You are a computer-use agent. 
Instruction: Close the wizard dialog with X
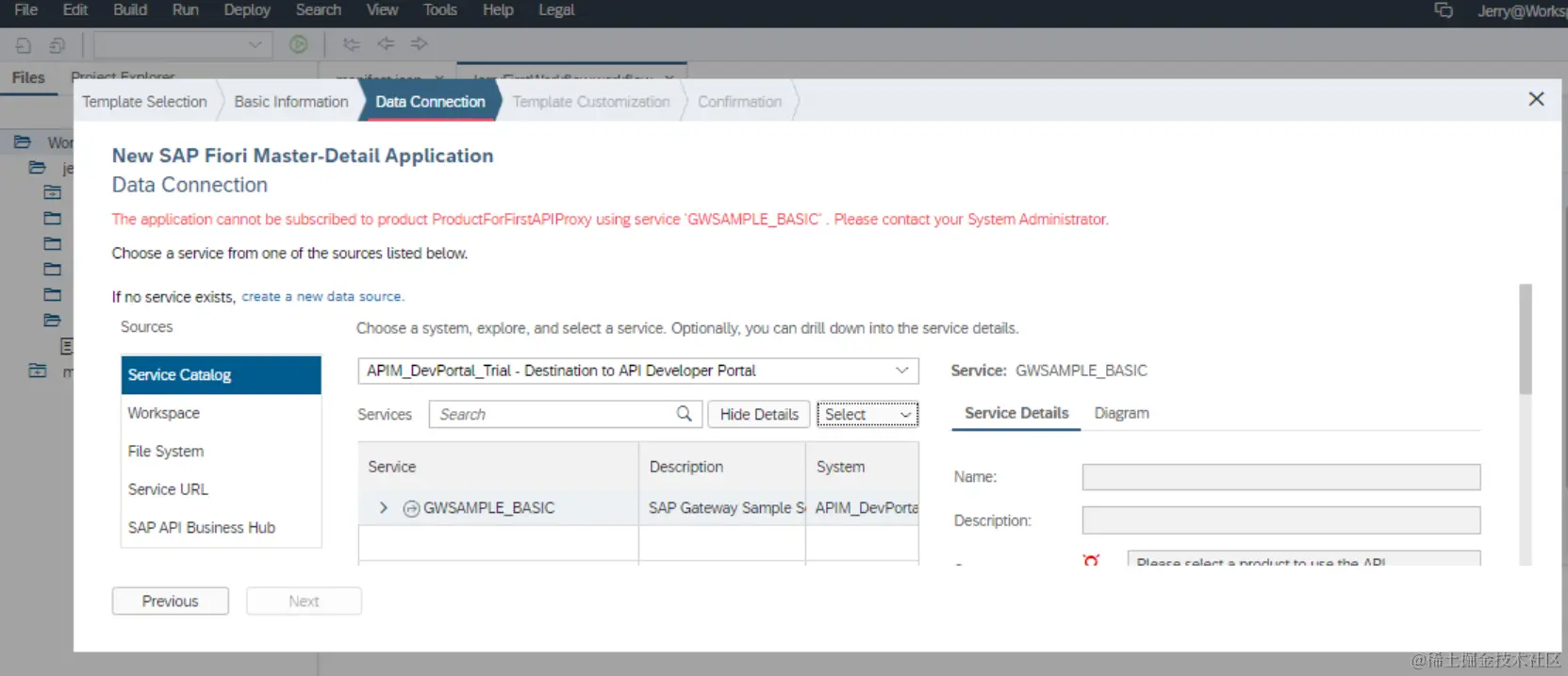pyautogui.click(x=1536, y=99)
